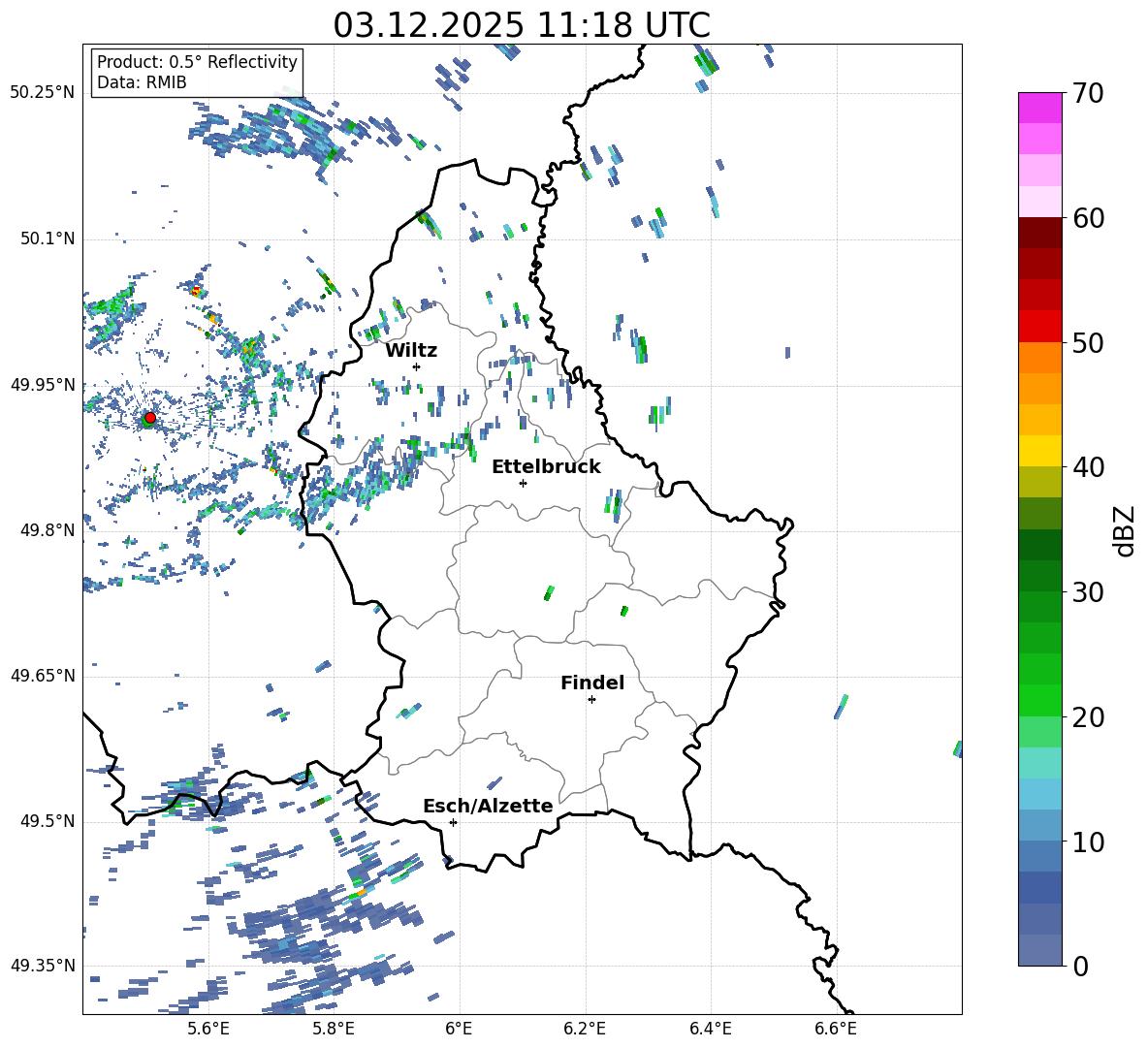Click the orange 48-50 dBZ color band

pyautogui.click(x=1040, y=357)
